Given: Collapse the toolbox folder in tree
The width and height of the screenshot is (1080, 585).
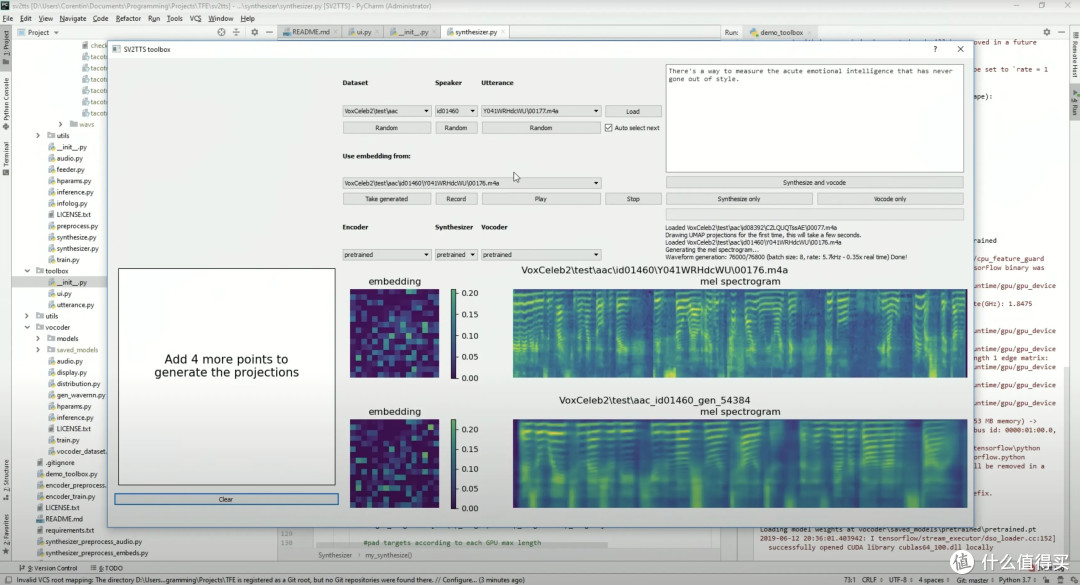Looking at the screenshot, I should click(x=28, y=271).
